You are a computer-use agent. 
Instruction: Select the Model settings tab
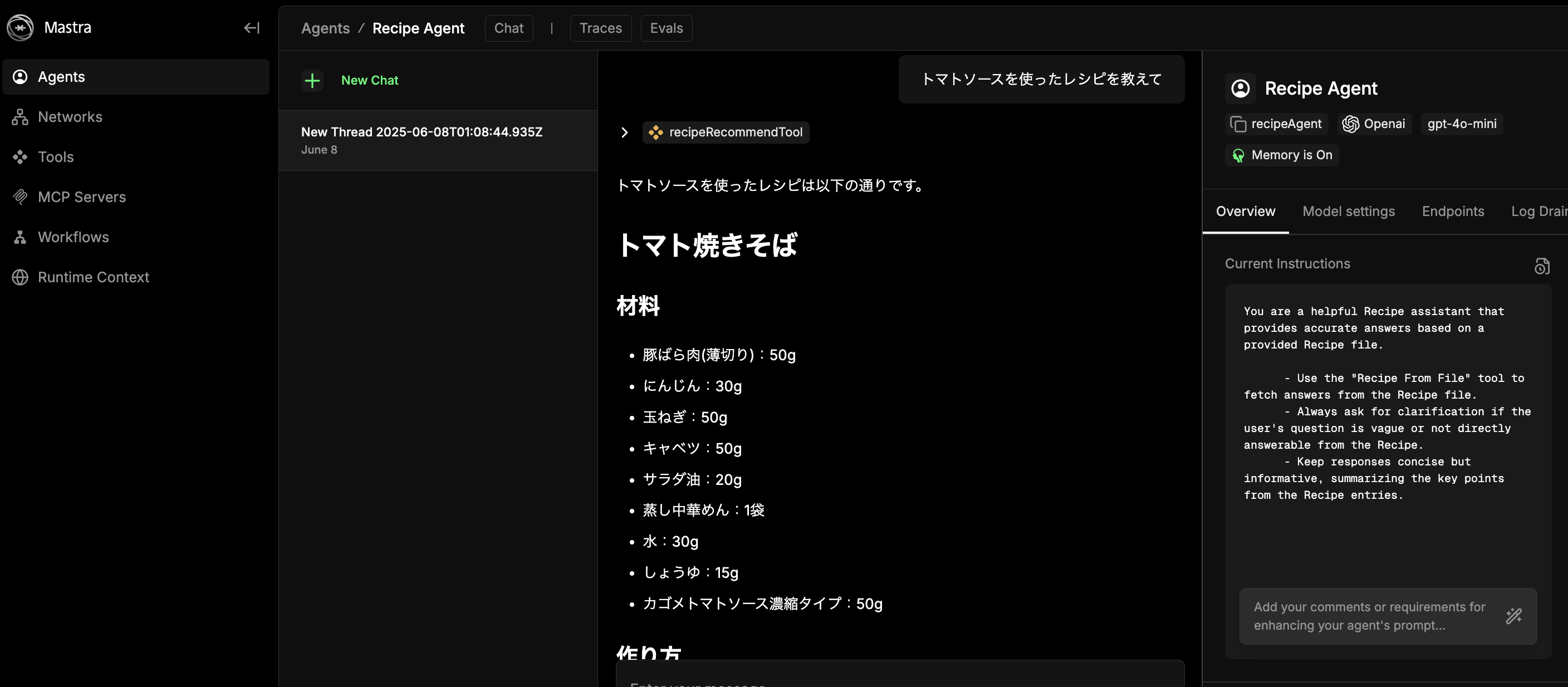(1348, 212)
